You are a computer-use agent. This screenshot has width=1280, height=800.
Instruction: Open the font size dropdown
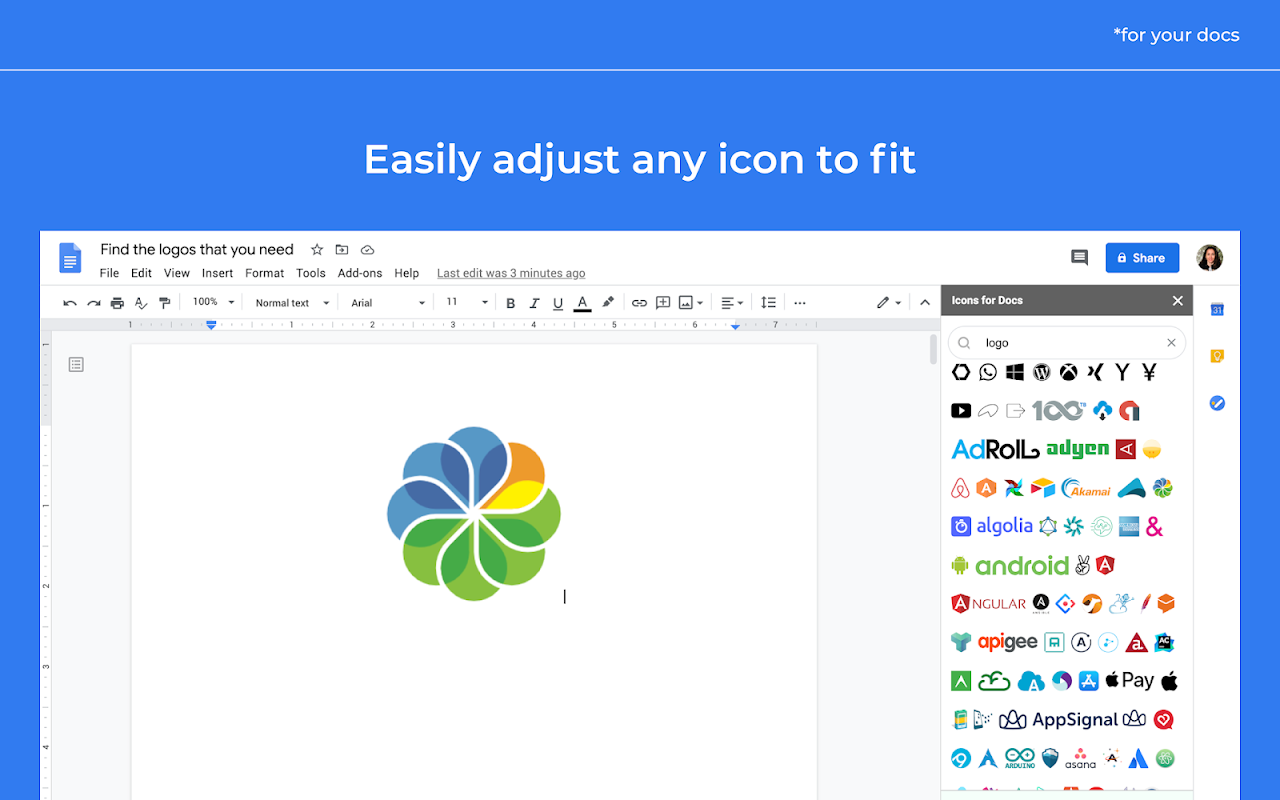[466, 302]
